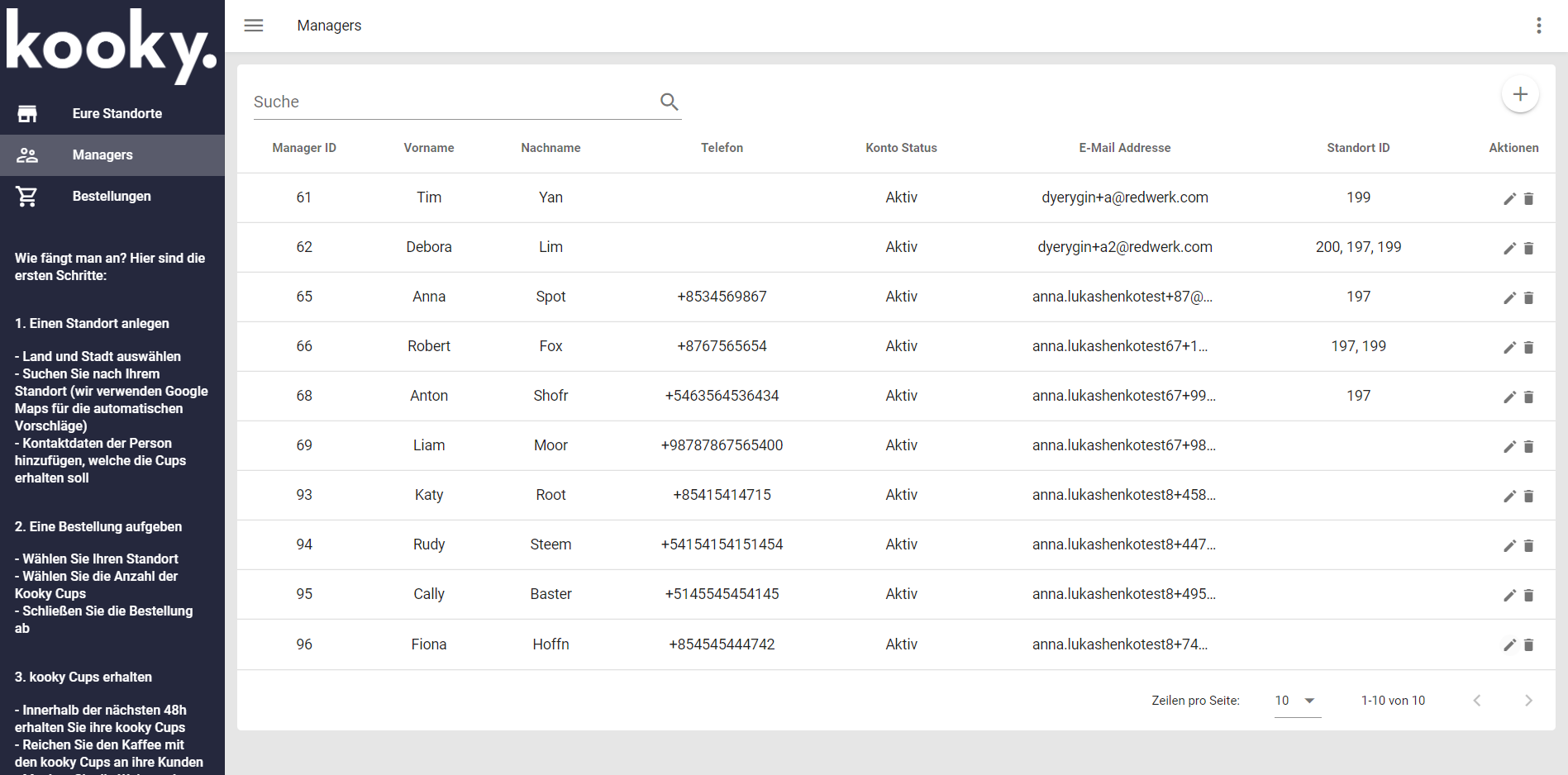Screen dimensions: 1568x775
Task: Click Fiona in Vorname column
Action: [x=429, y=644]
